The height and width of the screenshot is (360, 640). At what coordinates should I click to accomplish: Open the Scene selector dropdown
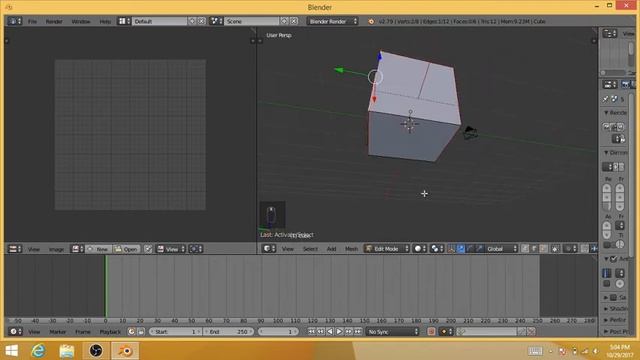[x=251, y=21]
